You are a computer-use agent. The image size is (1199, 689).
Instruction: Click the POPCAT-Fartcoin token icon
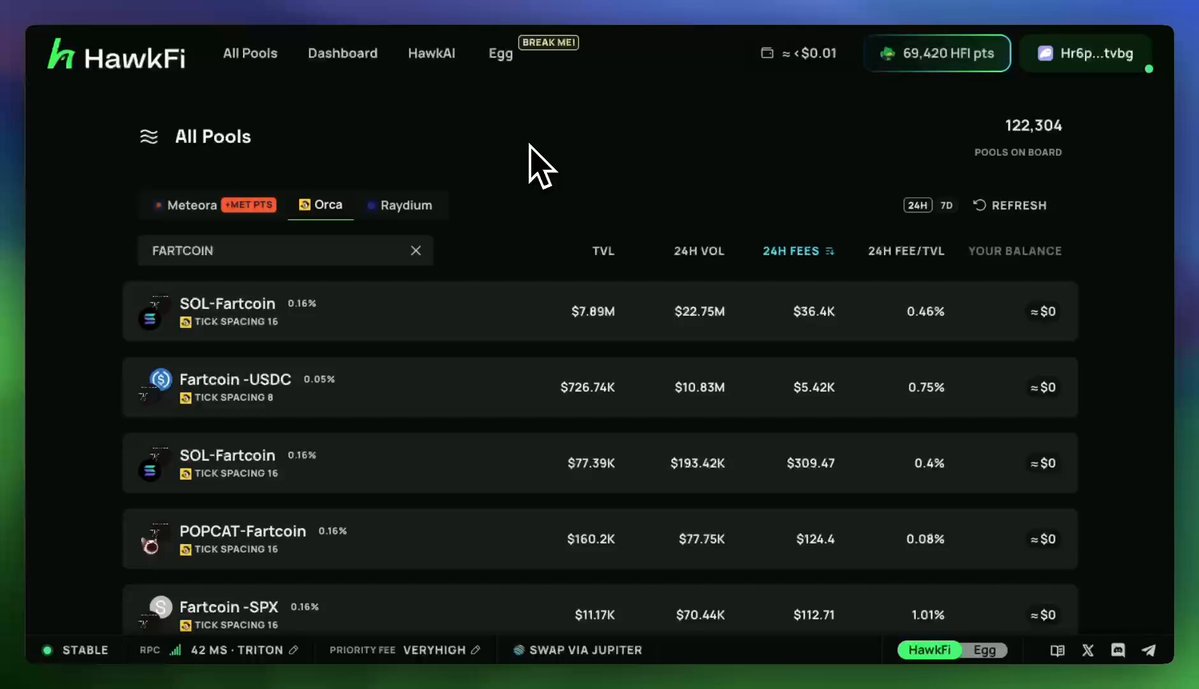[x=155, y=539]
